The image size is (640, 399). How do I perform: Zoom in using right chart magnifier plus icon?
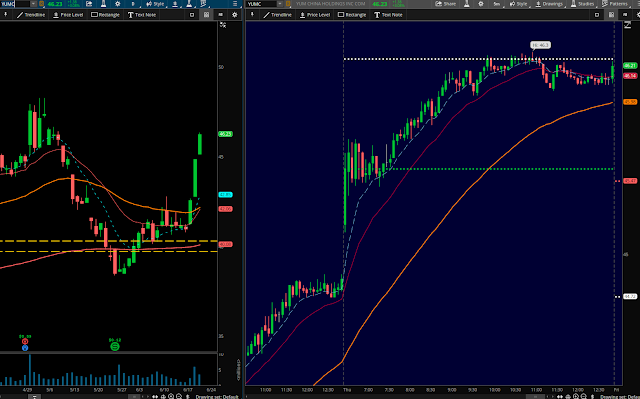576,396
